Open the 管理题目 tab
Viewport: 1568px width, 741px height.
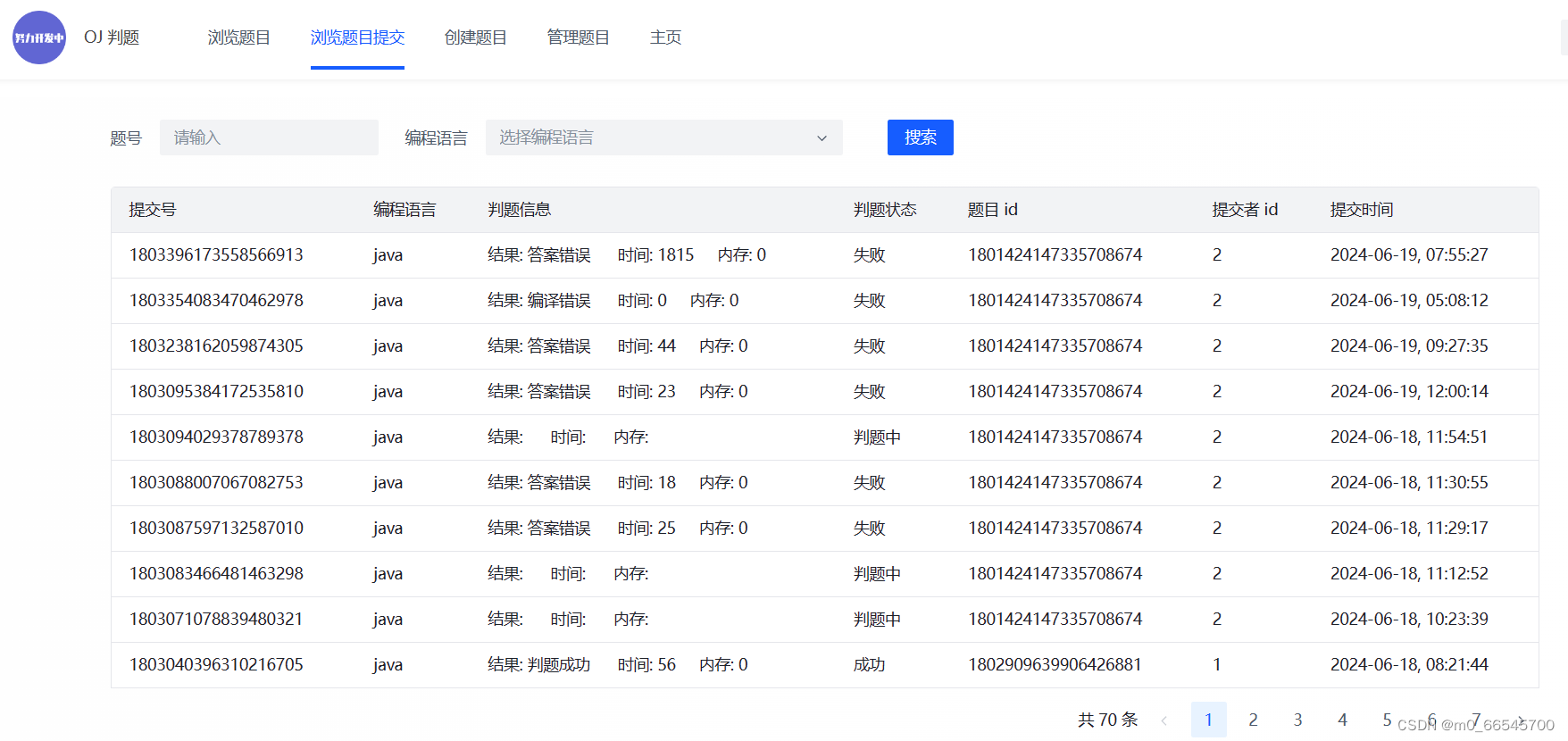pos(578,37)
